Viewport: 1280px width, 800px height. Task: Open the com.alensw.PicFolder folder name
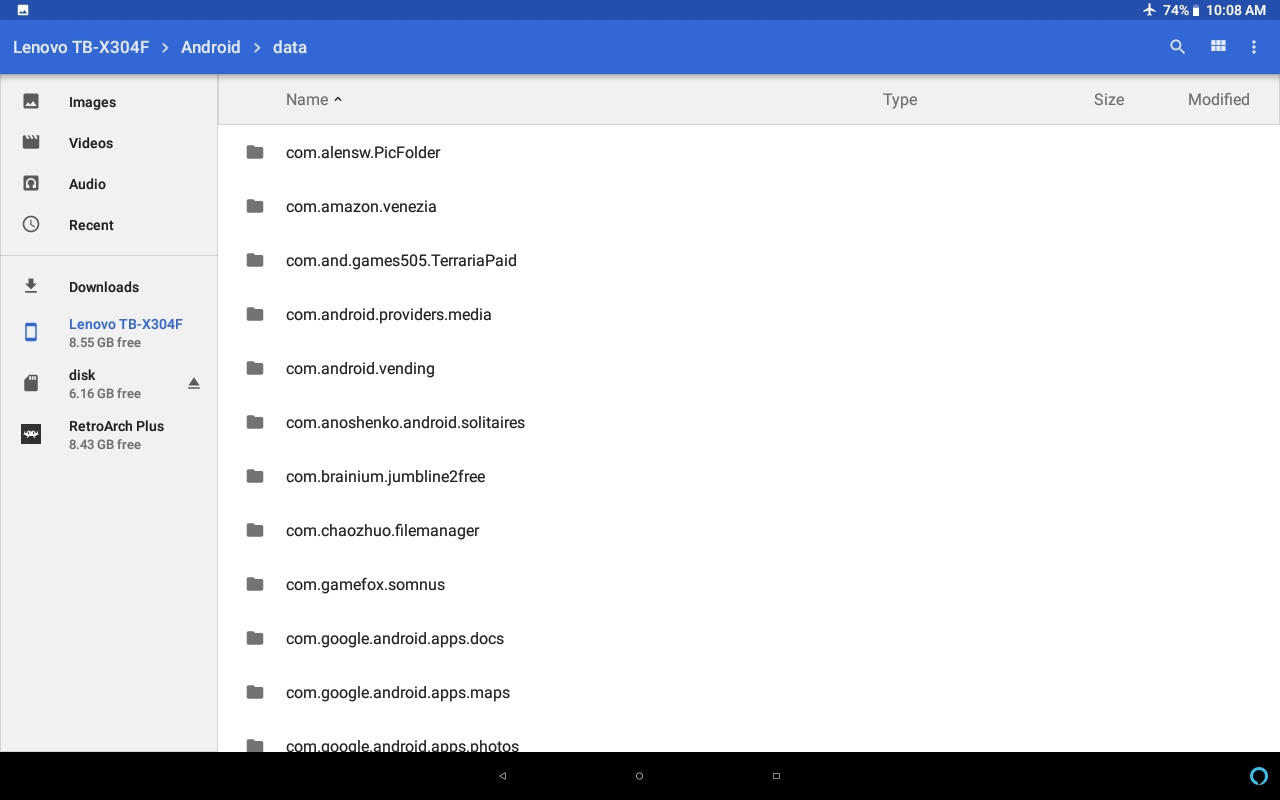tap(363, 152)
